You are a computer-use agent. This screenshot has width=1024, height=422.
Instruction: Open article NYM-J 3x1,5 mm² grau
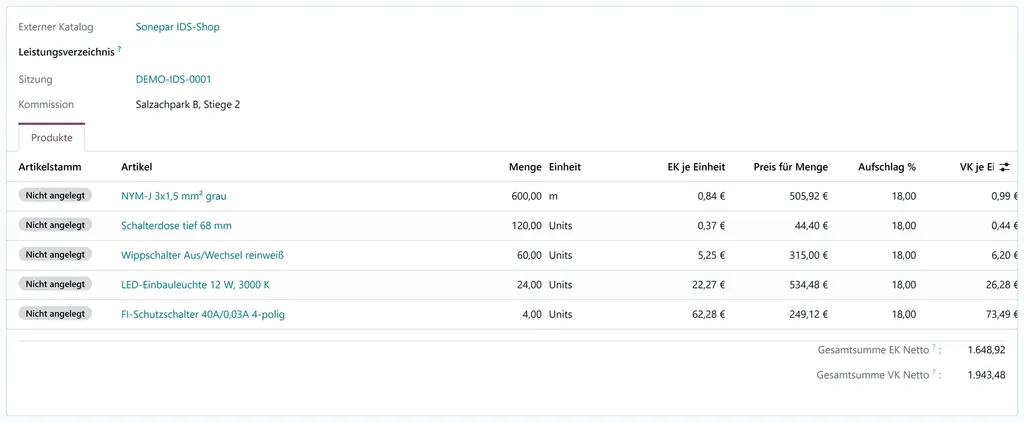pyautogui.click(x=174, y=195)
